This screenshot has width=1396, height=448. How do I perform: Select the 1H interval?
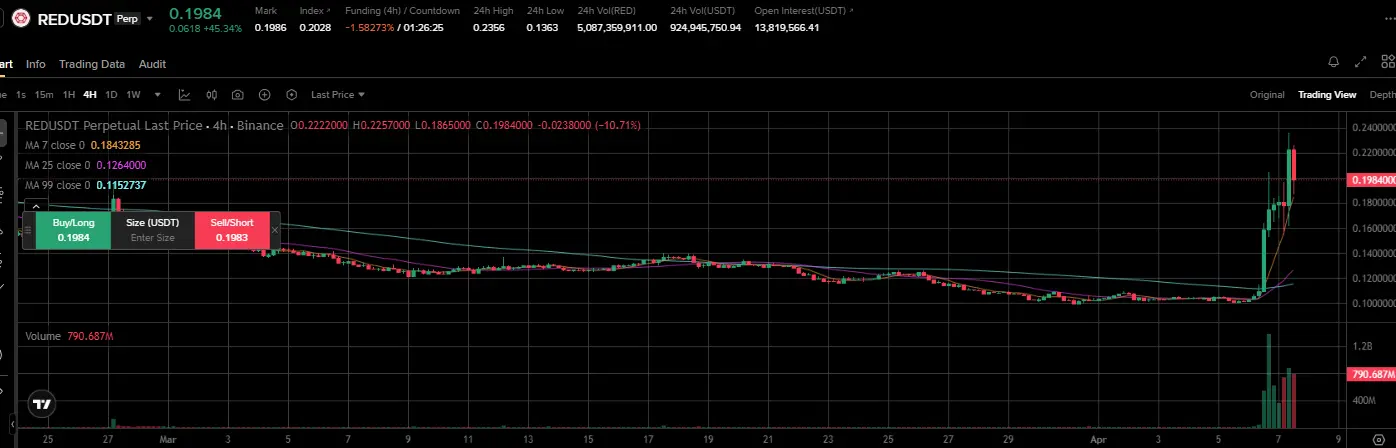coord(69,95)
